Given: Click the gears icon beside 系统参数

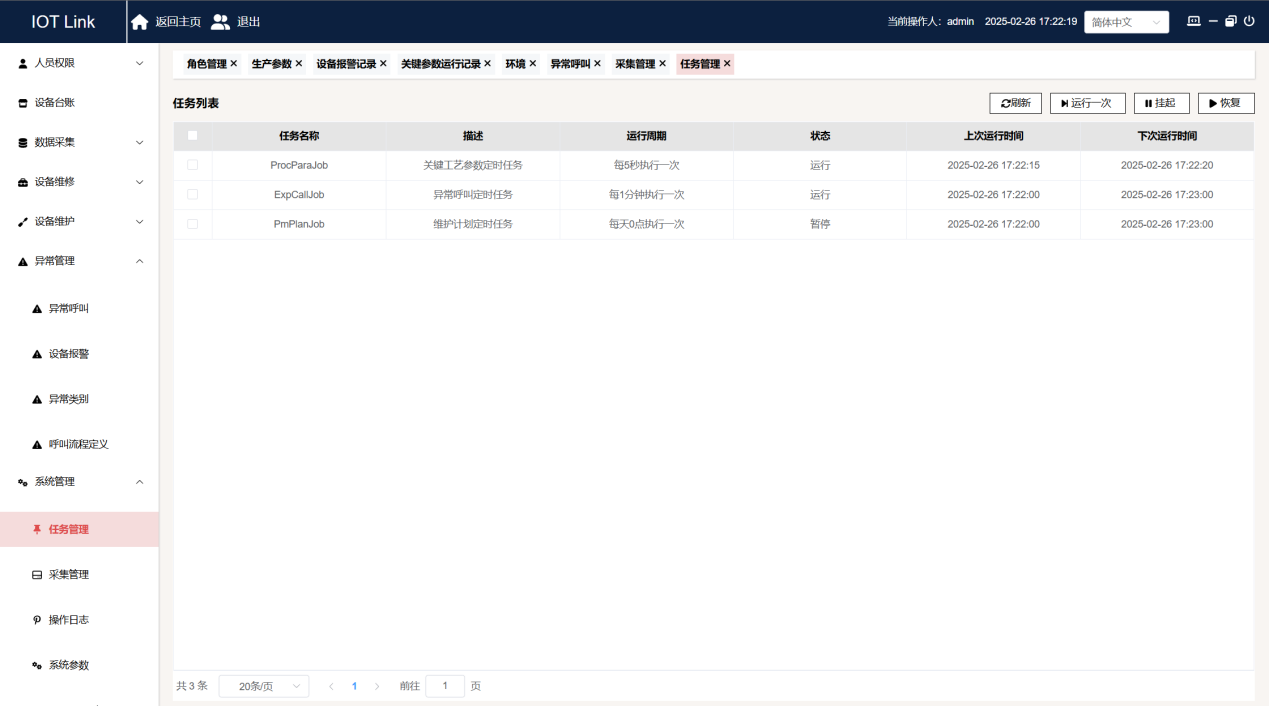Looking at the screenshot, I should (x=37, y=665).
